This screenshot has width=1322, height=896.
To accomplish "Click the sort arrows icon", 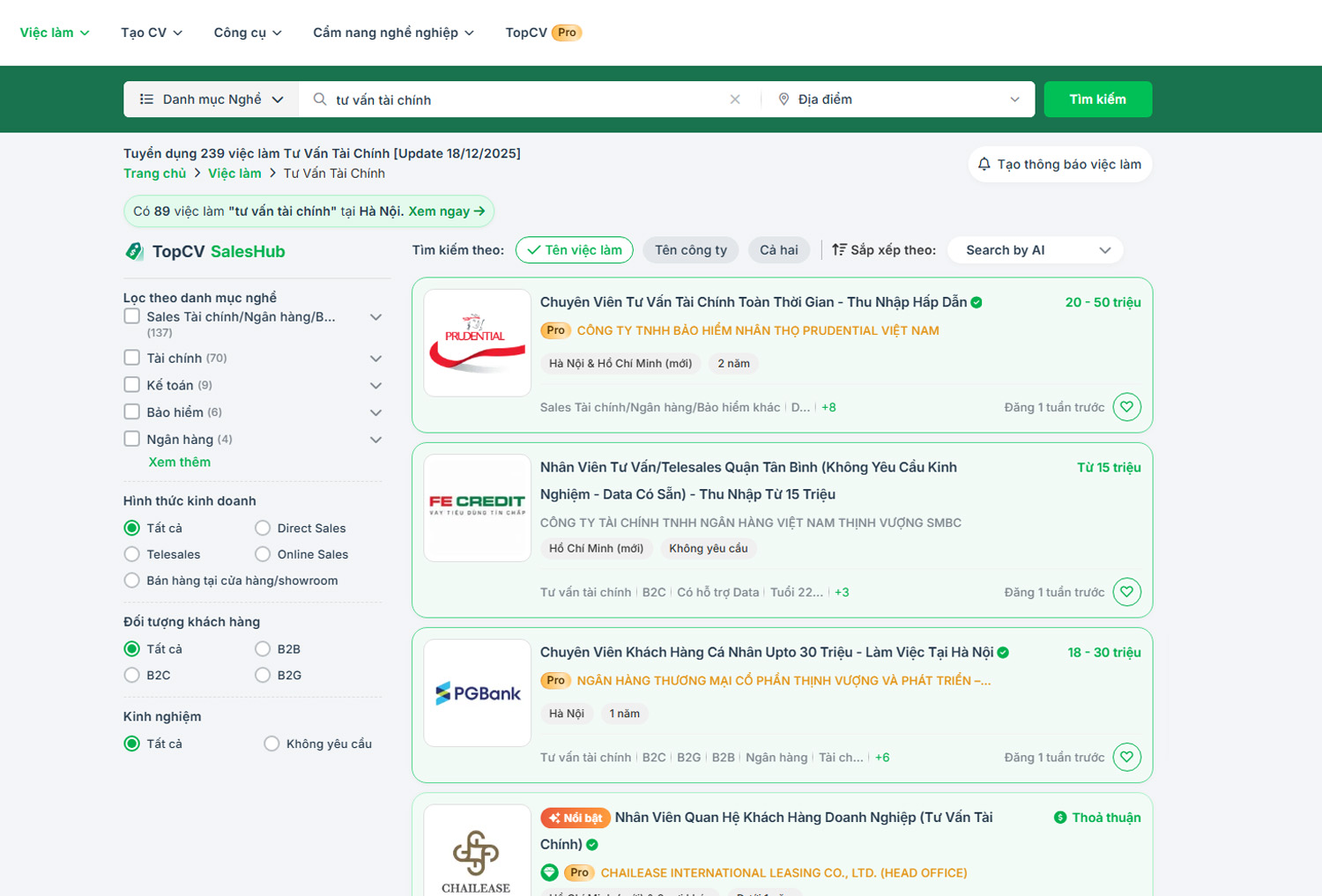I will coord(839,250).
